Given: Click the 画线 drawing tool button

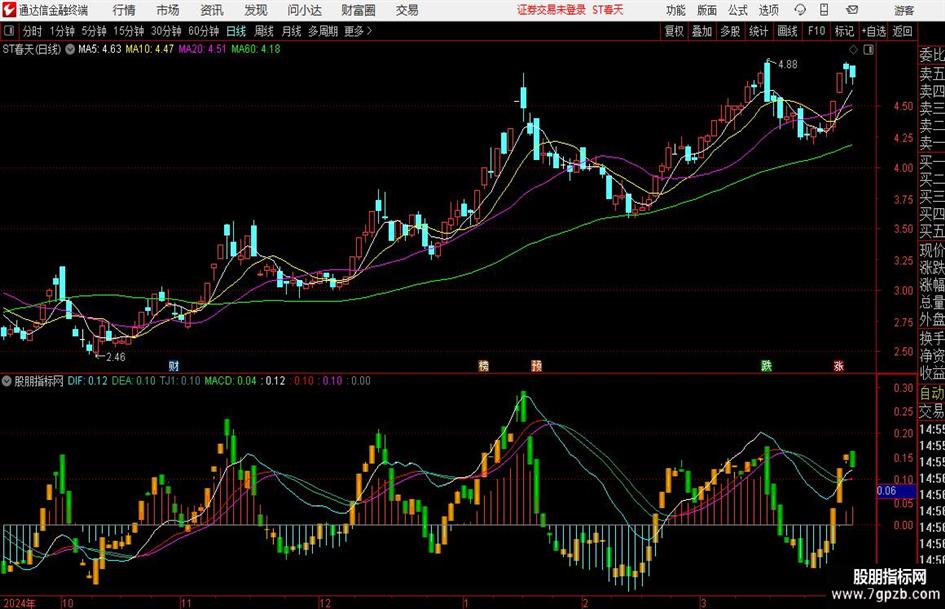Looking at the screenshot, I should pyautogui.click(x=787, y=31).
